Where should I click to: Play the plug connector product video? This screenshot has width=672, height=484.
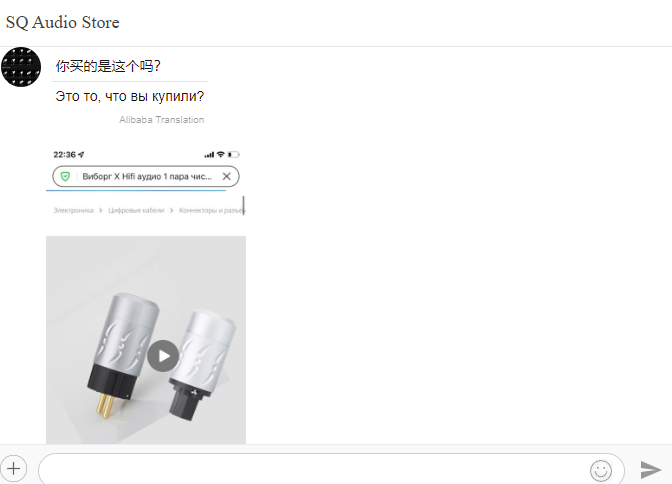coord(163,356)
